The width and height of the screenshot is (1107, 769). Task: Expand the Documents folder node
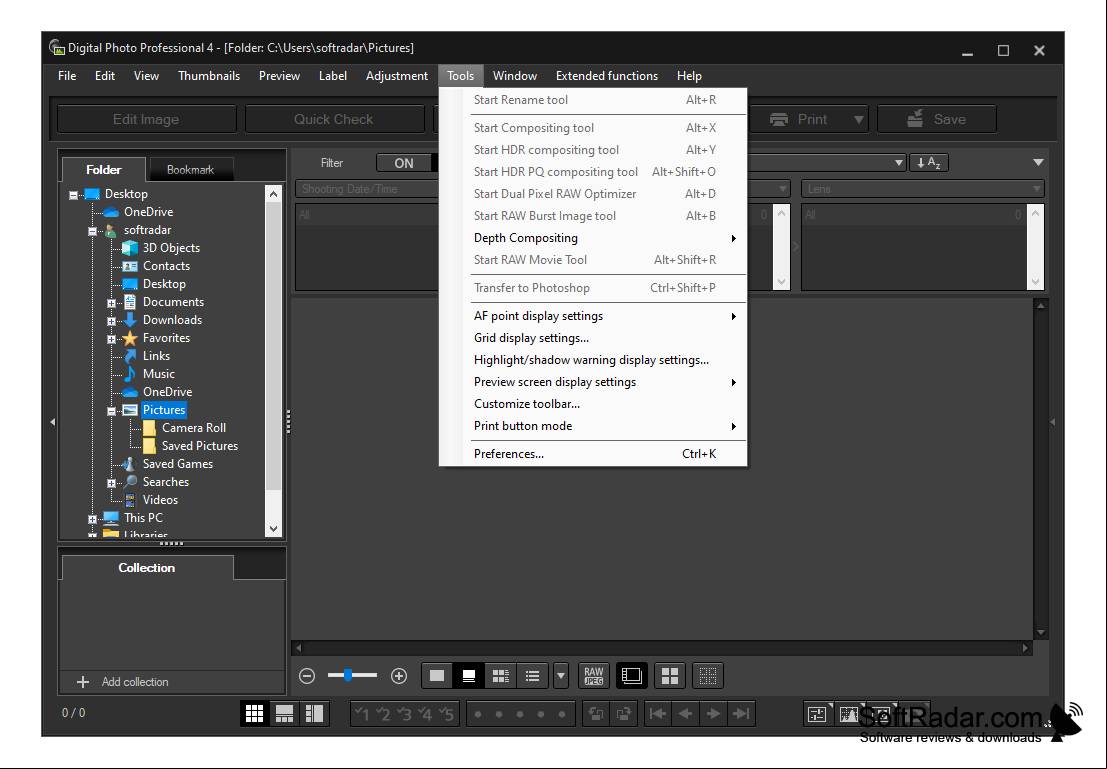pos(112,303)
